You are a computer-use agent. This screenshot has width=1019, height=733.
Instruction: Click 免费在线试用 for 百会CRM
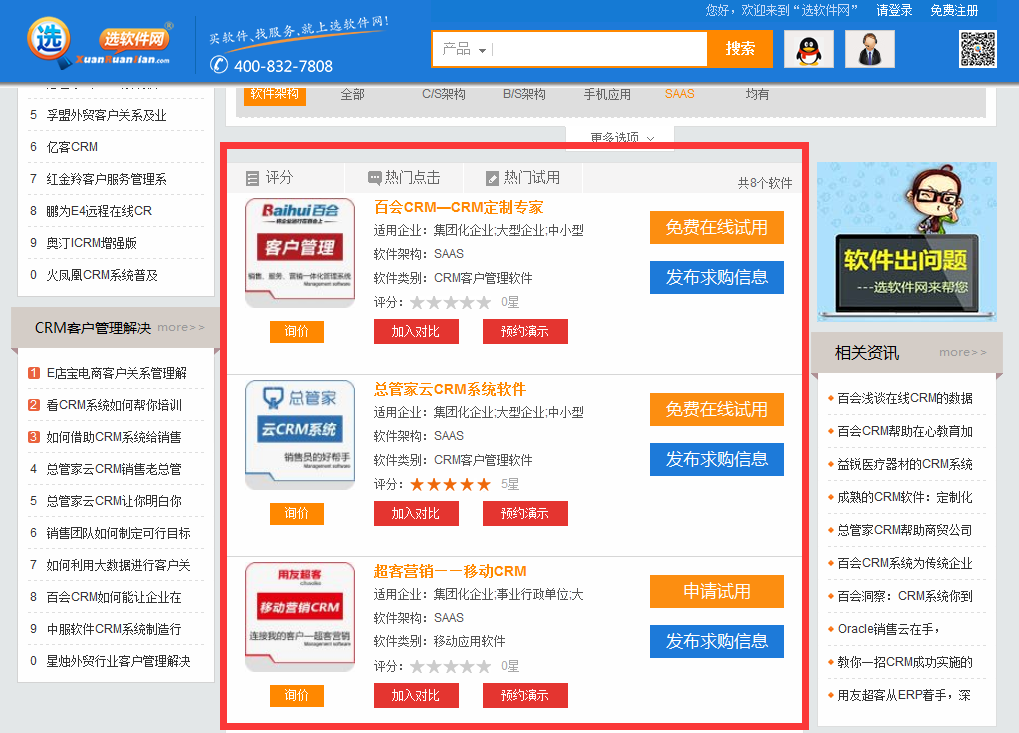coord(717,227)
